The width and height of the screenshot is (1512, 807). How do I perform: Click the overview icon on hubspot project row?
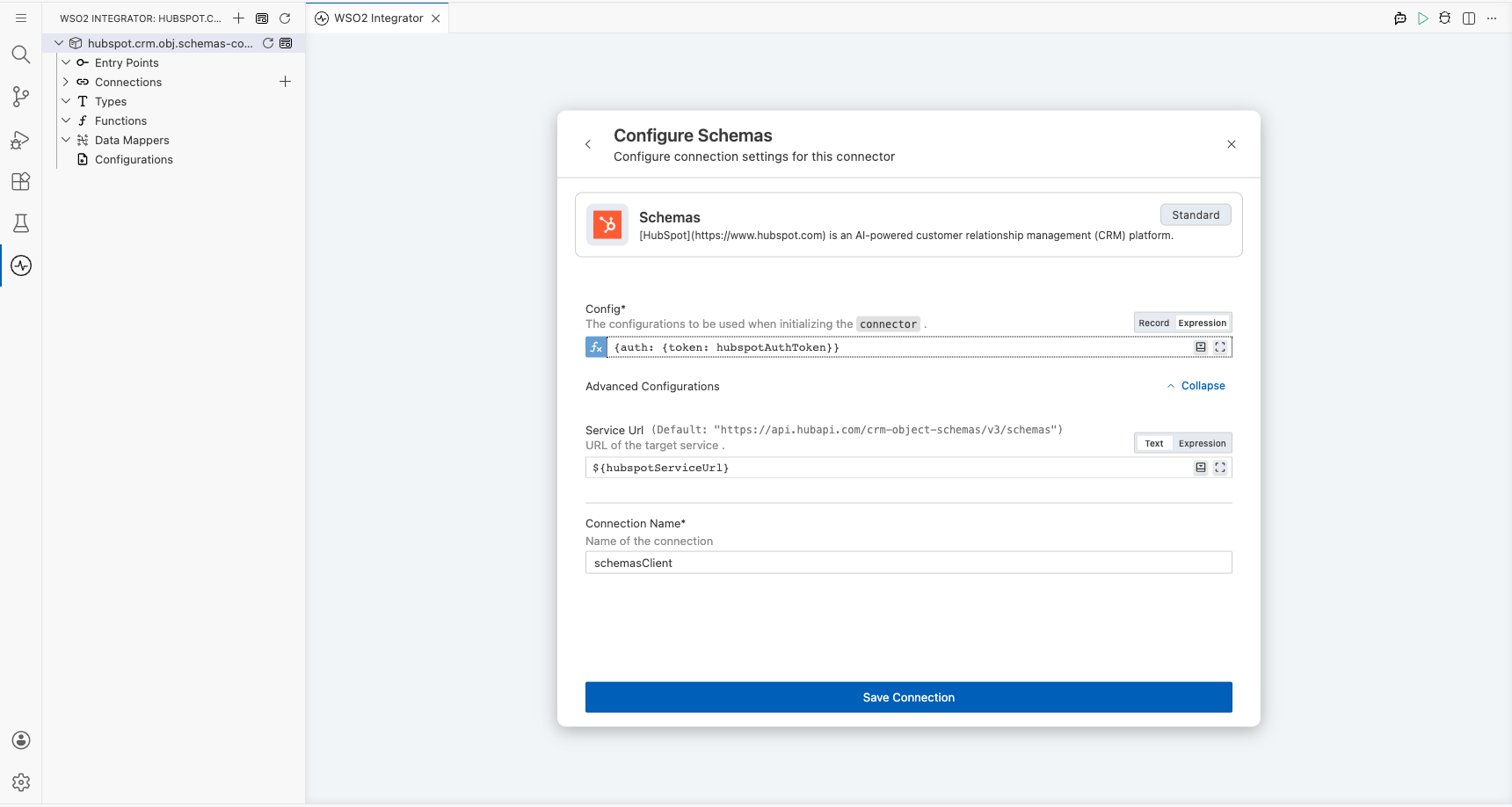(x=286, y=43)
